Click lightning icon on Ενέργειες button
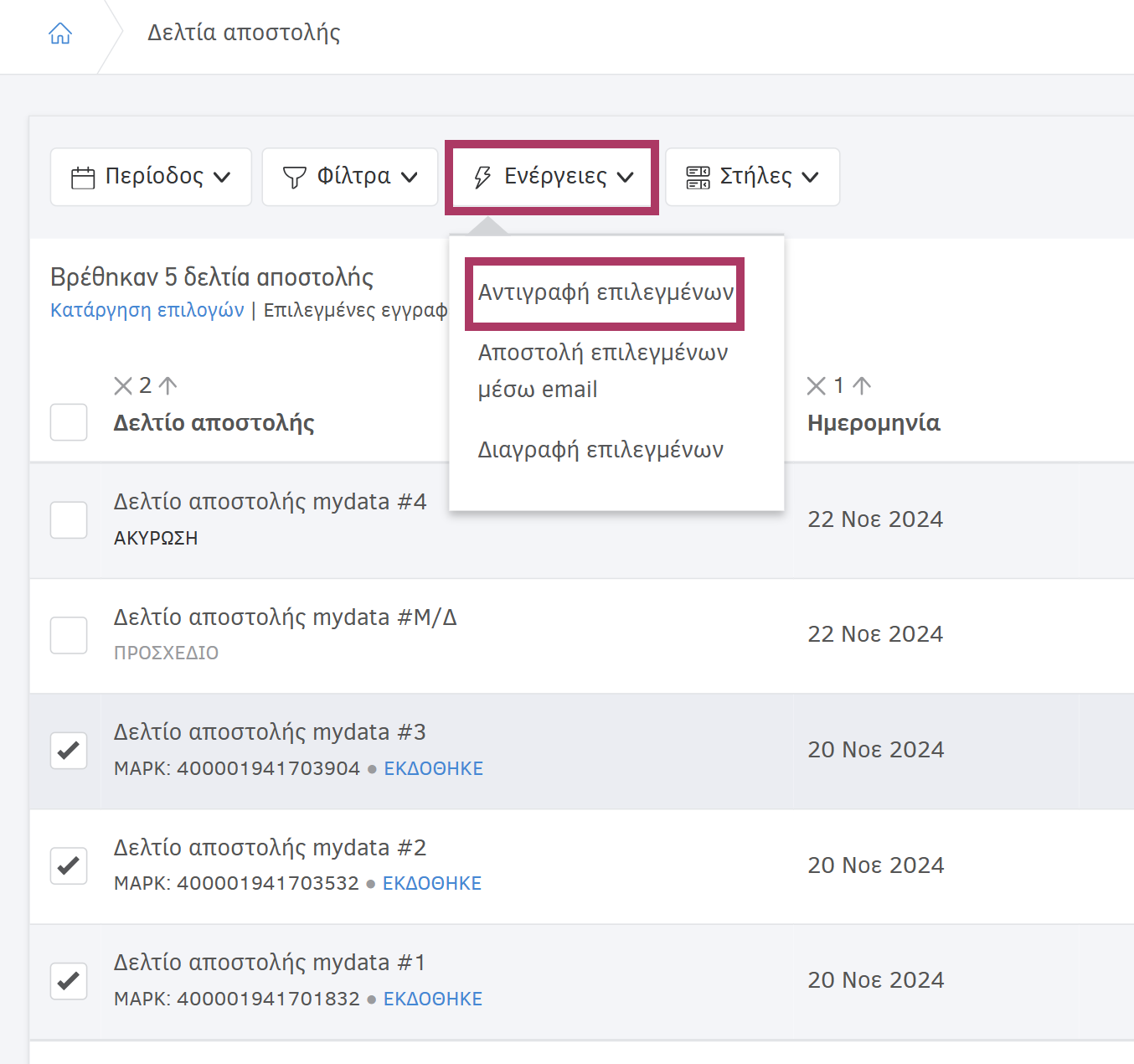 click(482, 178)
